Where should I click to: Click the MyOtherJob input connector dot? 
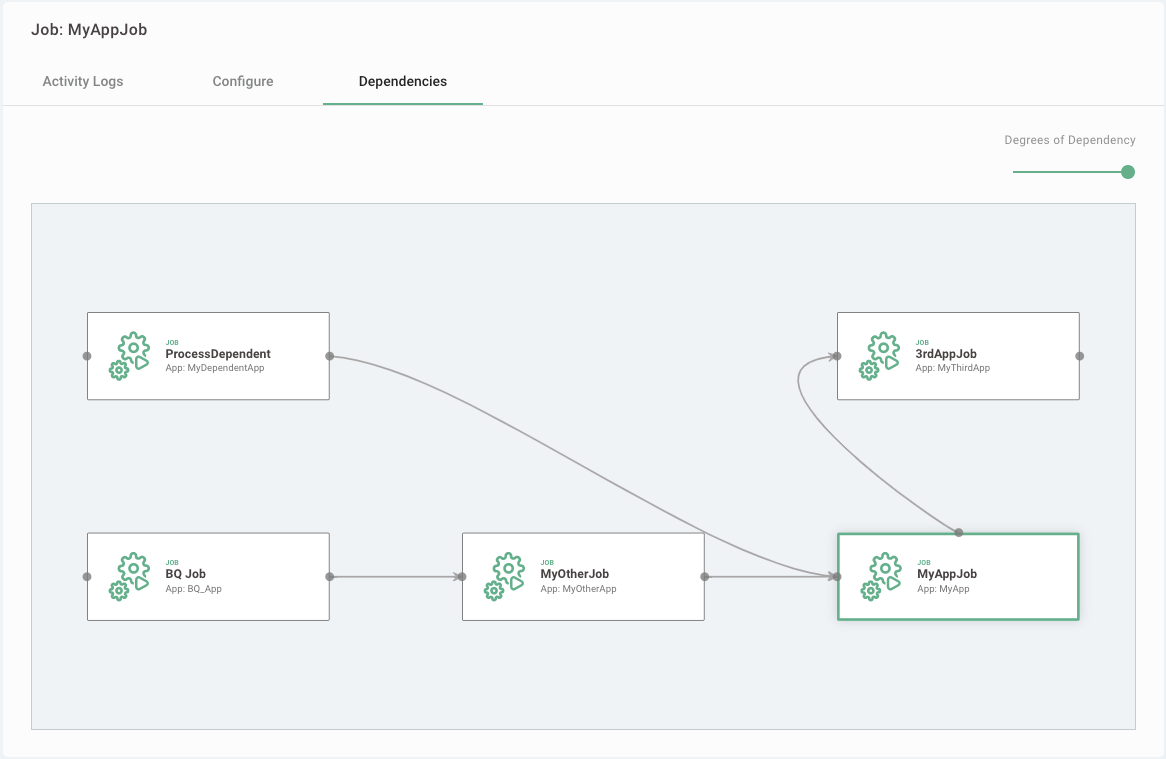pos(462,577)
